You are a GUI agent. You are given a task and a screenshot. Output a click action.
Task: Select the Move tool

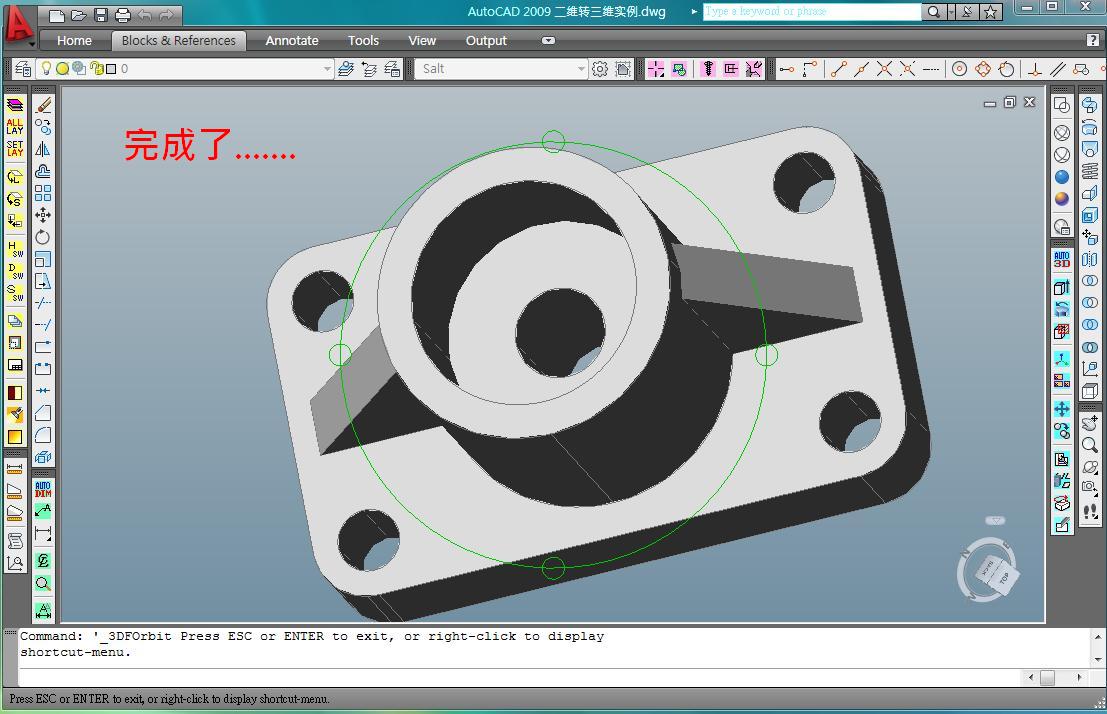[43, 215]
